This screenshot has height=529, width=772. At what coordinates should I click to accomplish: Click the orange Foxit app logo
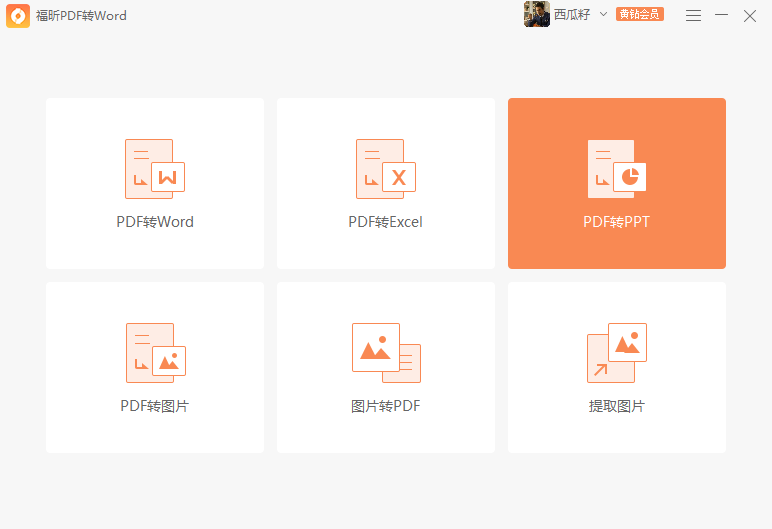[18, 16]
